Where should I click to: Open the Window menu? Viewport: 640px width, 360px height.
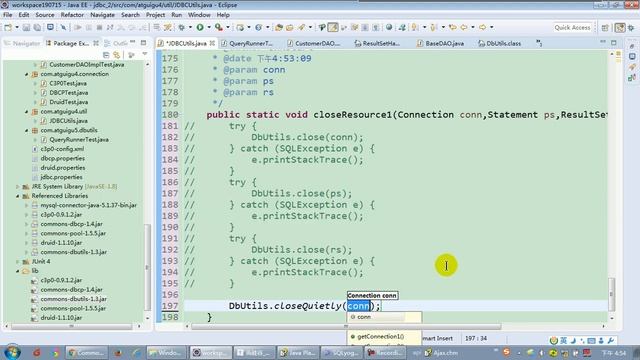[x=199, y=15]
